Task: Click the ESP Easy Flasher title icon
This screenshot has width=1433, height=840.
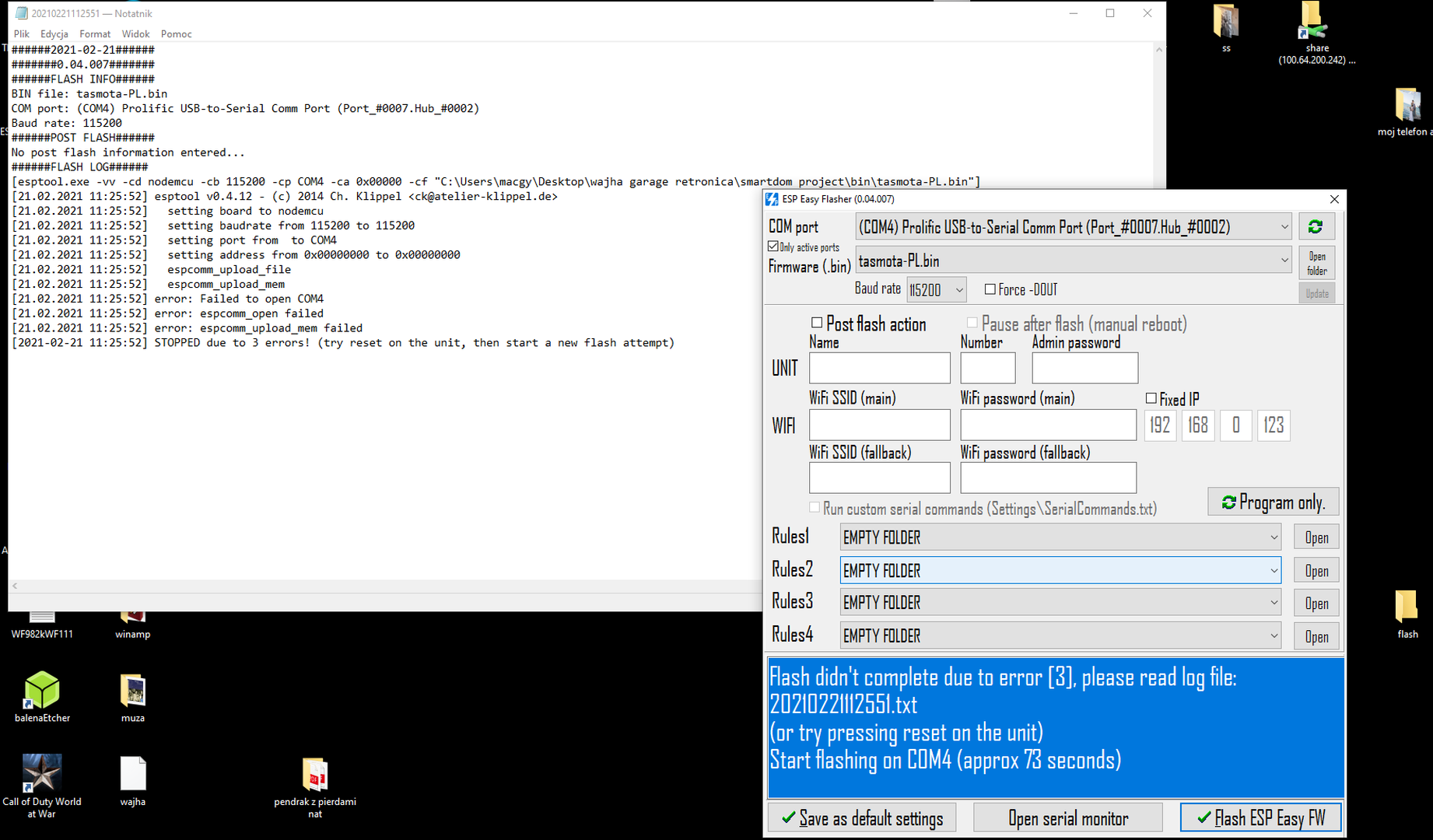Action: tap(772, 199)
